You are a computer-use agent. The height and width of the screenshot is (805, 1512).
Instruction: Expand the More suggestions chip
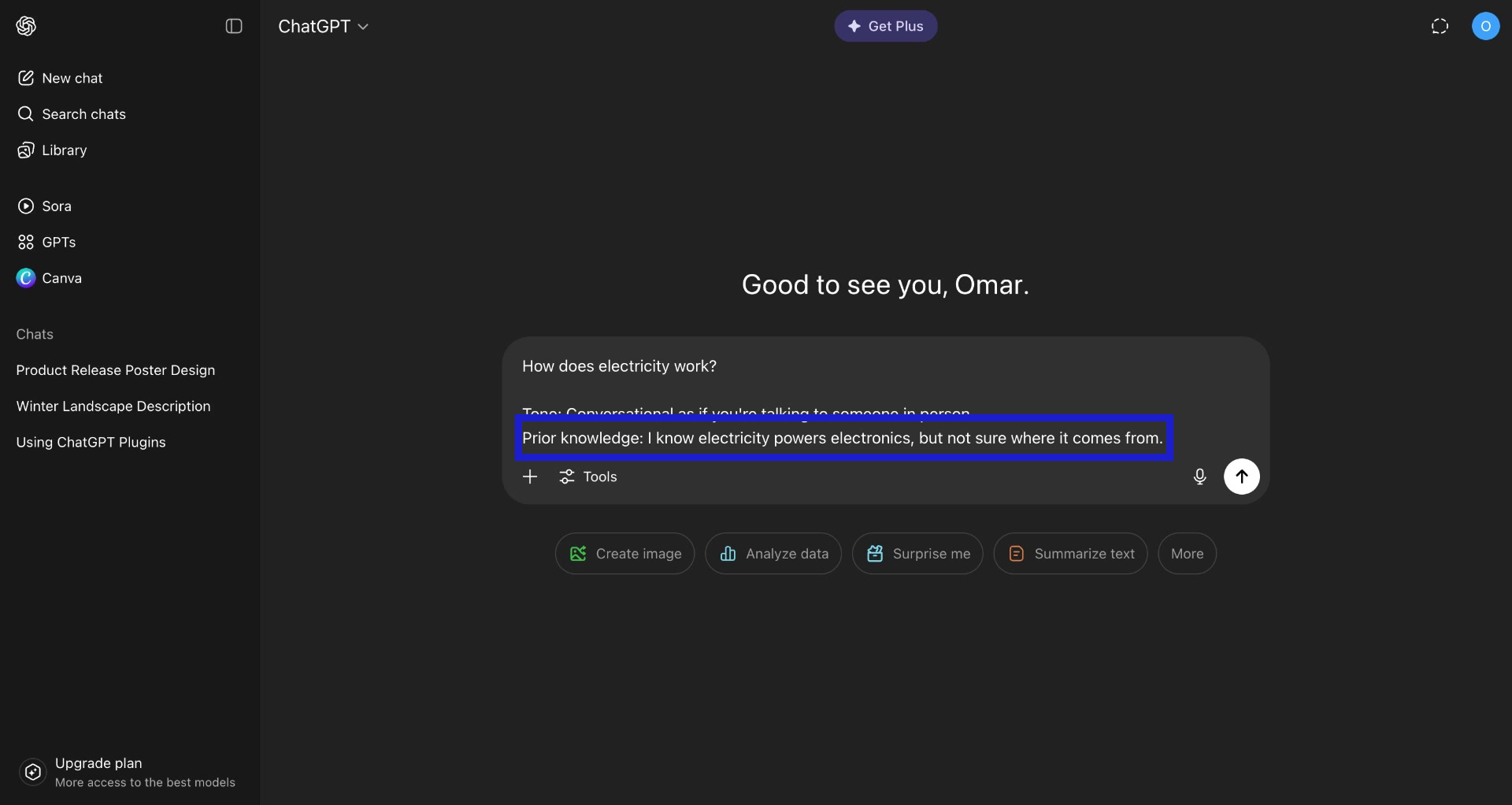(1187, 554)
